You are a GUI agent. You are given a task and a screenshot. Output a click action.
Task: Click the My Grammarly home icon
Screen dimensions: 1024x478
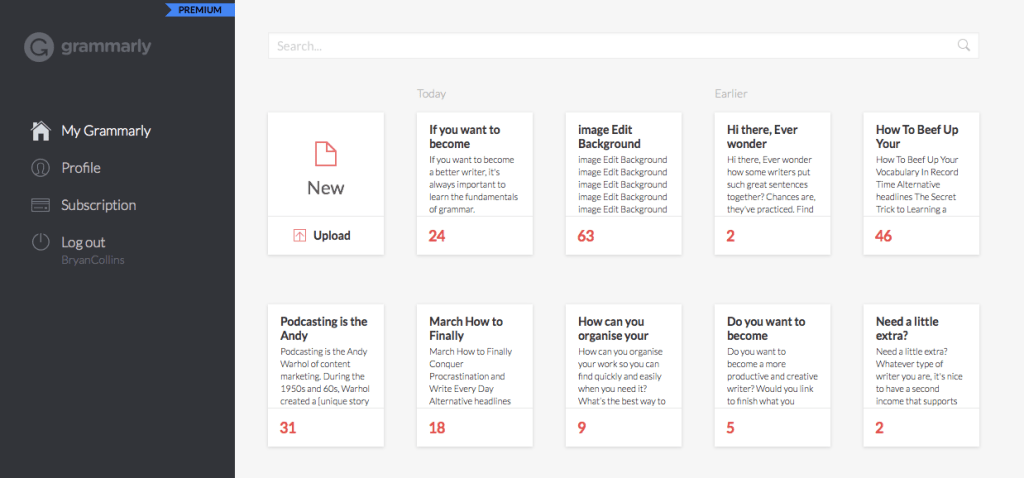tap(40, 131)
